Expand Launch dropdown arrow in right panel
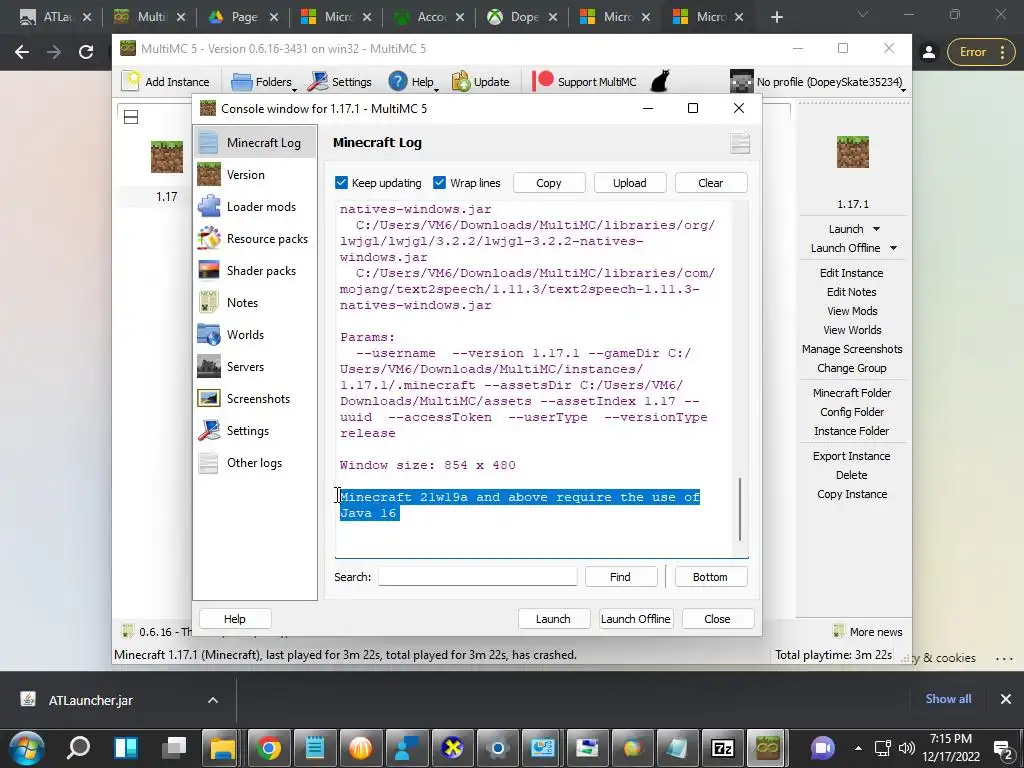This screenshot has height=768, width=1024. pyautogui.click(x=876, y=229)
